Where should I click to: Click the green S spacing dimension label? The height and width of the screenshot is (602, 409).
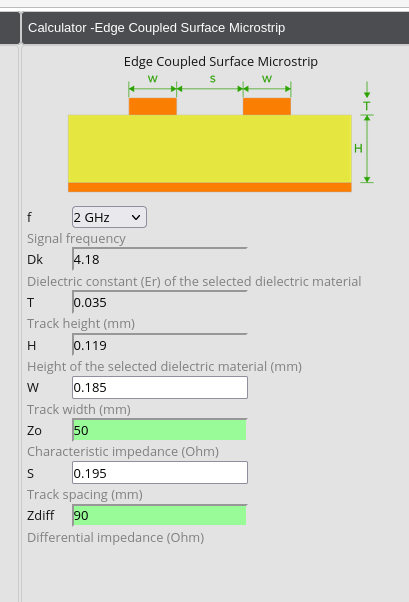[x=212, y=79]
